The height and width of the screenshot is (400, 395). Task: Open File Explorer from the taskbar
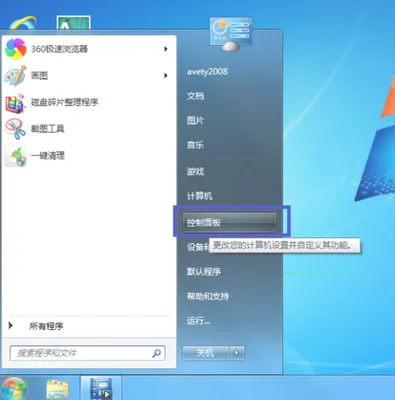(57, 389)
